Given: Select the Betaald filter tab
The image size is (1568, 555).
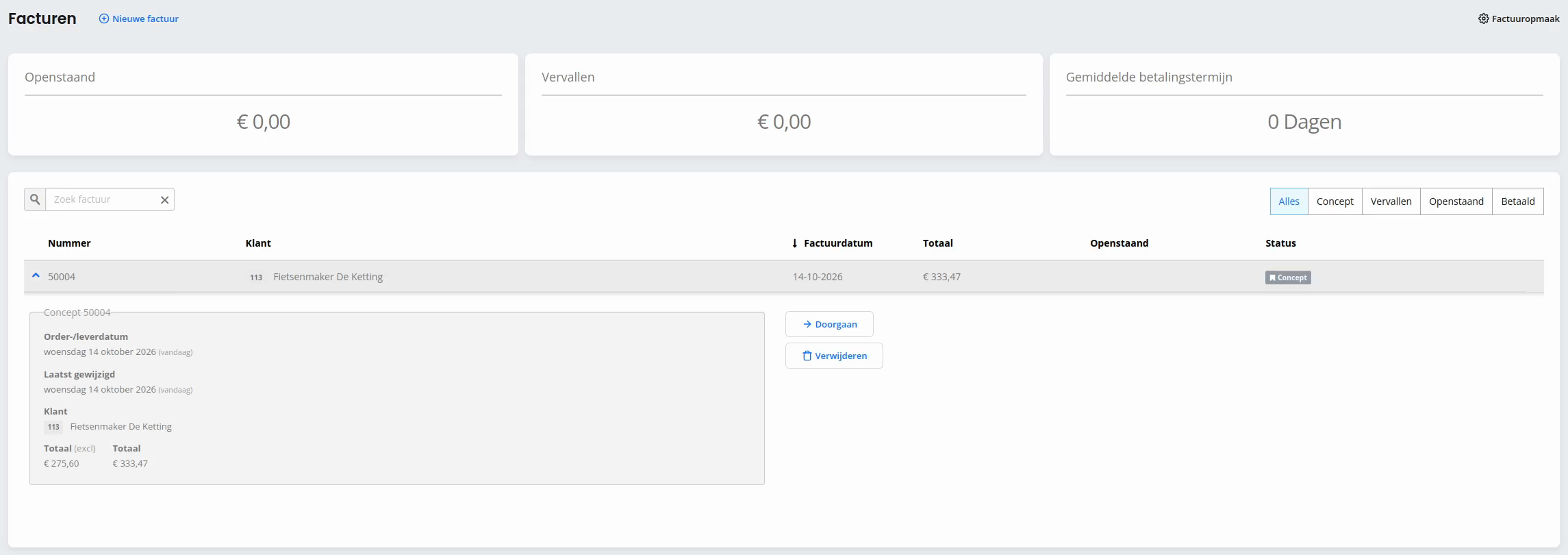Looking at the screenshot, I should [x=1518, y=201].
